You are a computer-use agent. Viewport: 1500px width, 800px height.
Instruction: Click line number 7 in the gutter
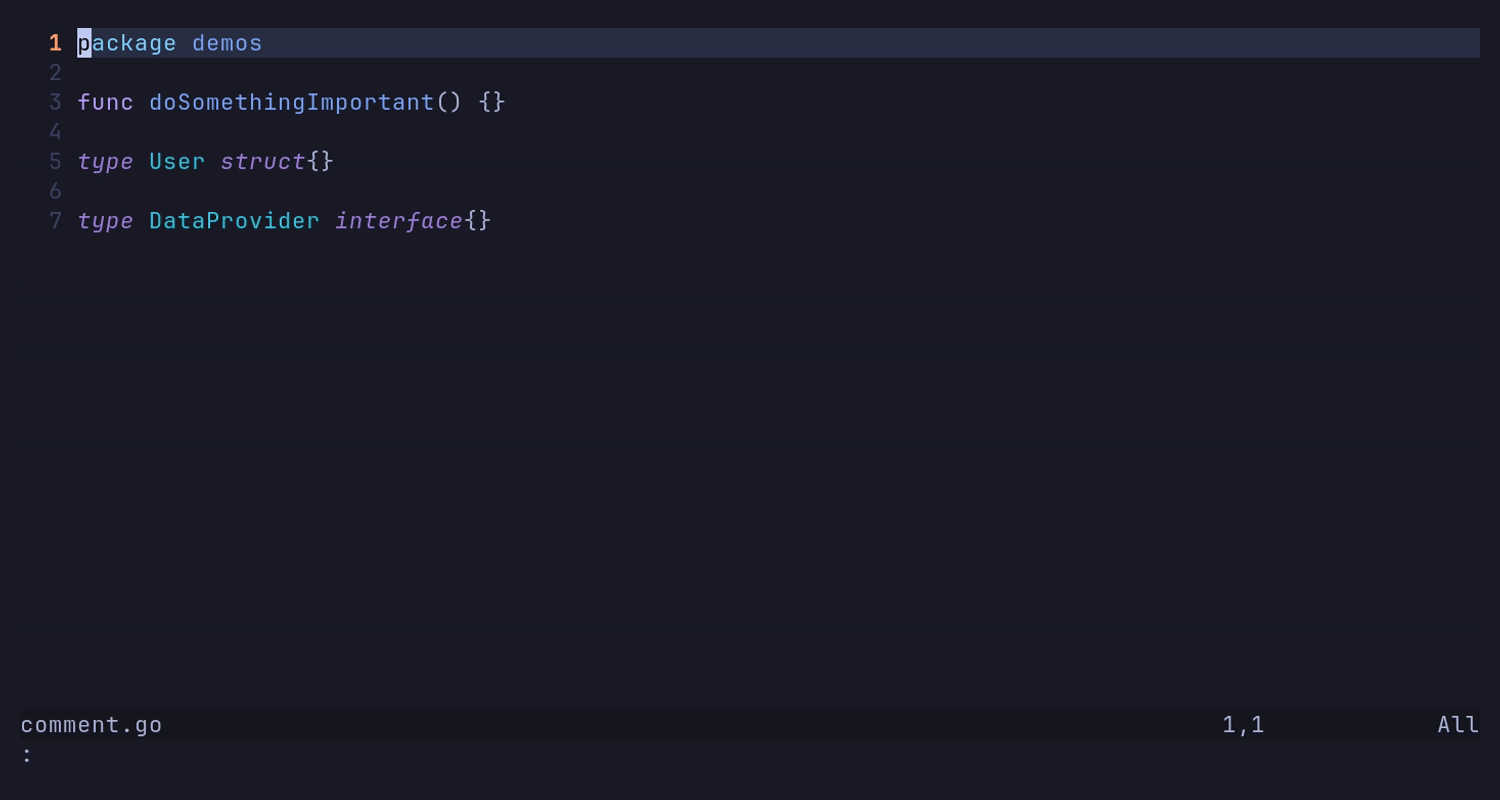pyautogui.click(x=55, y=220)
